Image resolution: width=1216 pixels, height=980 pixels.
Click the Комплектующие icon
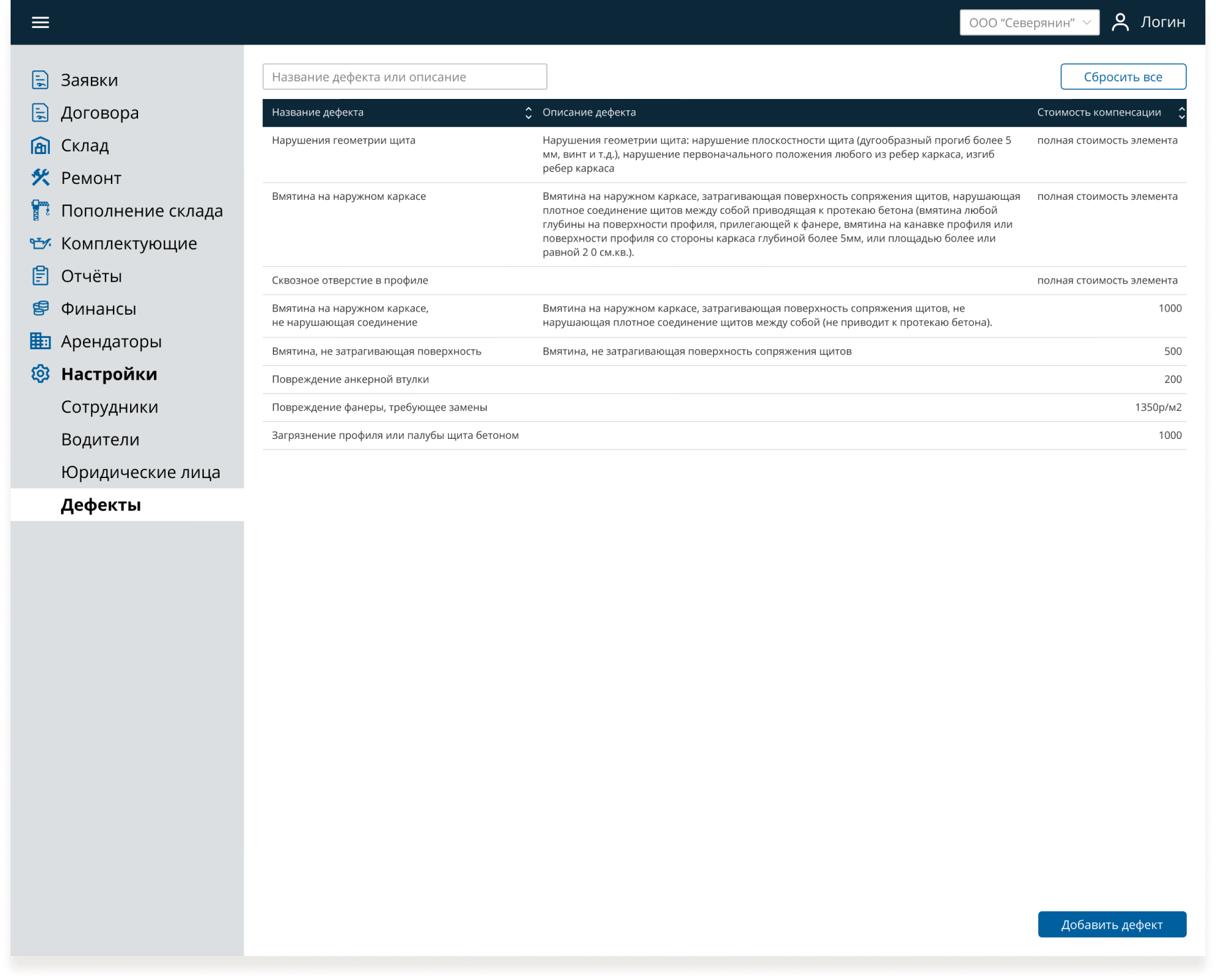(40, 244)
